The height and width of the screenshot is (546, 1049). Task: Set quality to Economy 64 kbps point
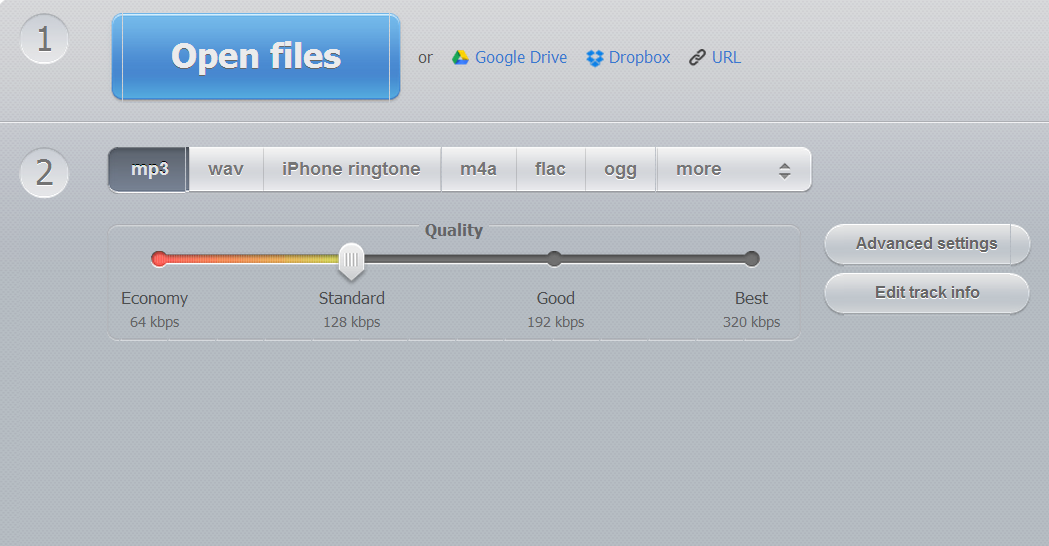click(159, 259)
